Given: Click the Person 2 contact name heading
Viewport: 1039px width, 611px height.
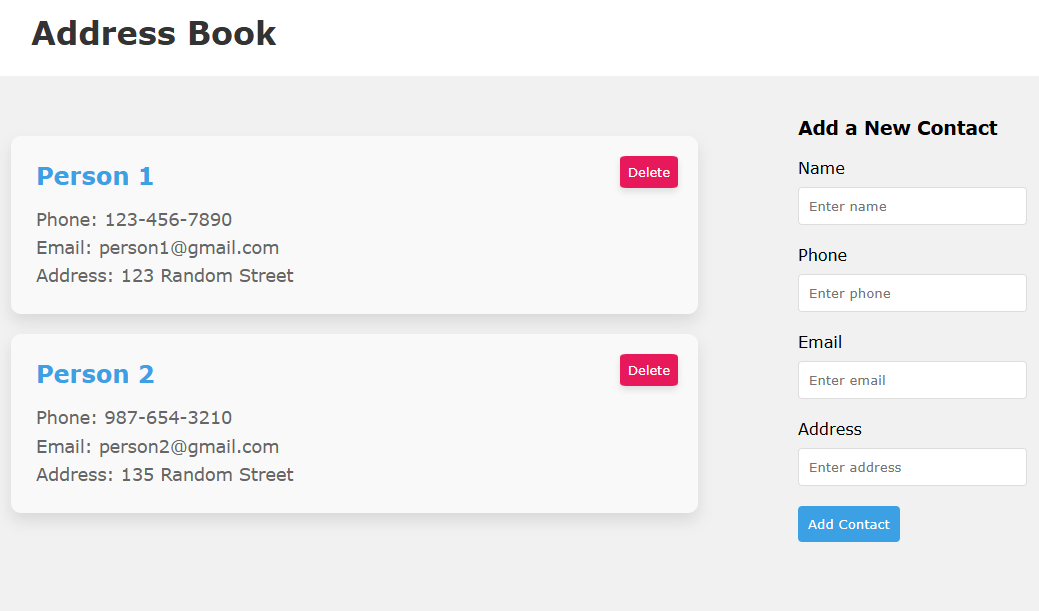Looking at the screenshot, I should (x=95, y=374).
